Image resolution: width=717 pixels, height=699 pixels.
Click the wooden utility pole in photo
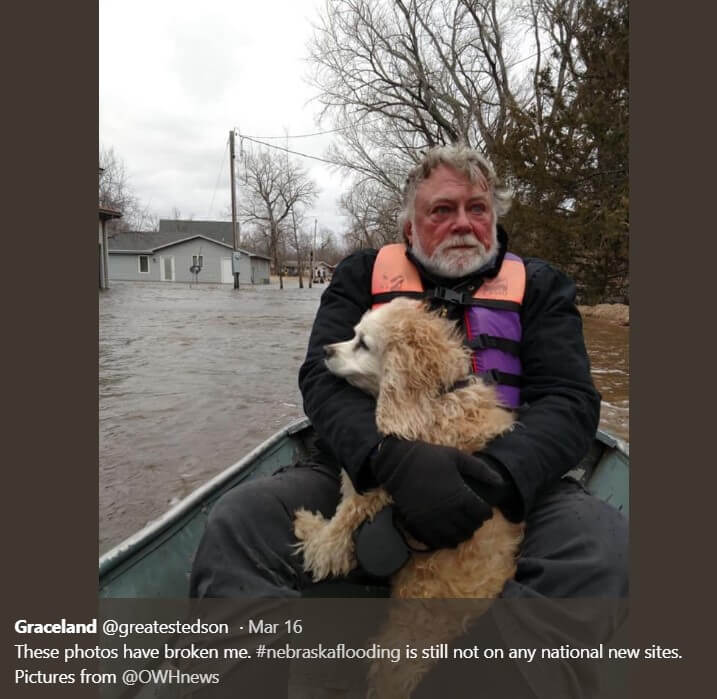(234, 209)
